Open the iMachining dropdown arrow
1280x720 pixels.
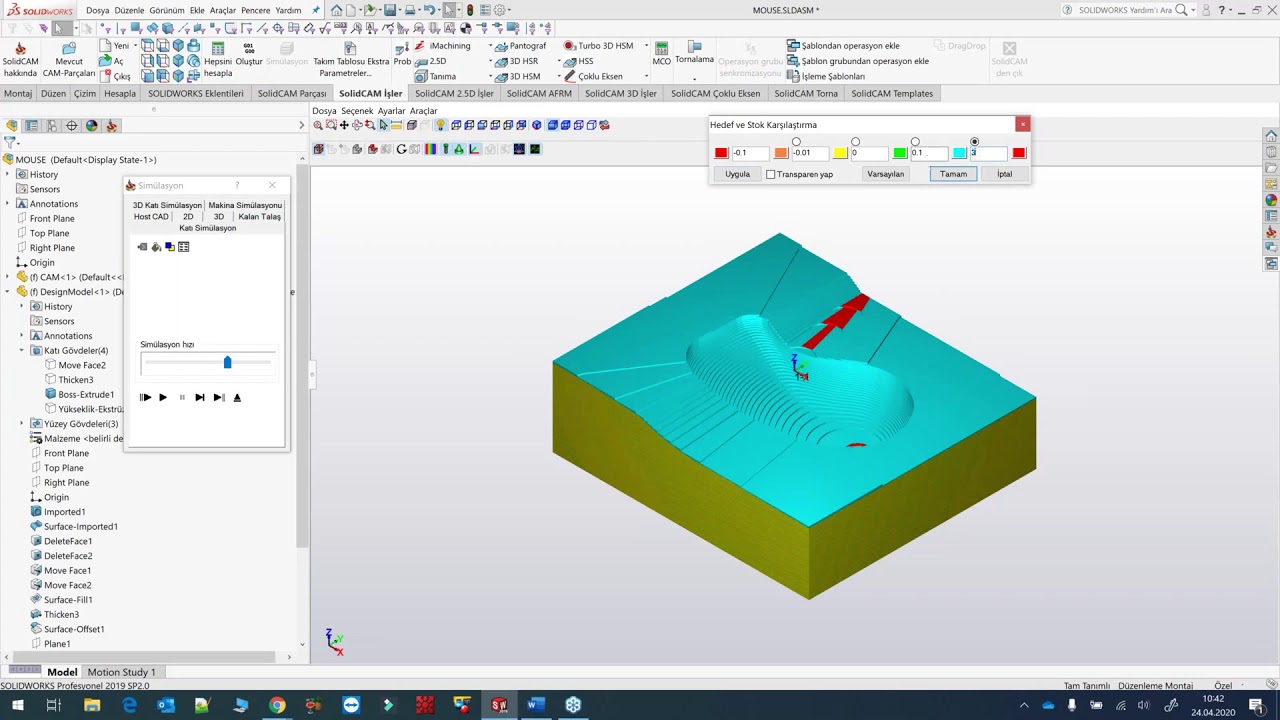click(491, 46)
